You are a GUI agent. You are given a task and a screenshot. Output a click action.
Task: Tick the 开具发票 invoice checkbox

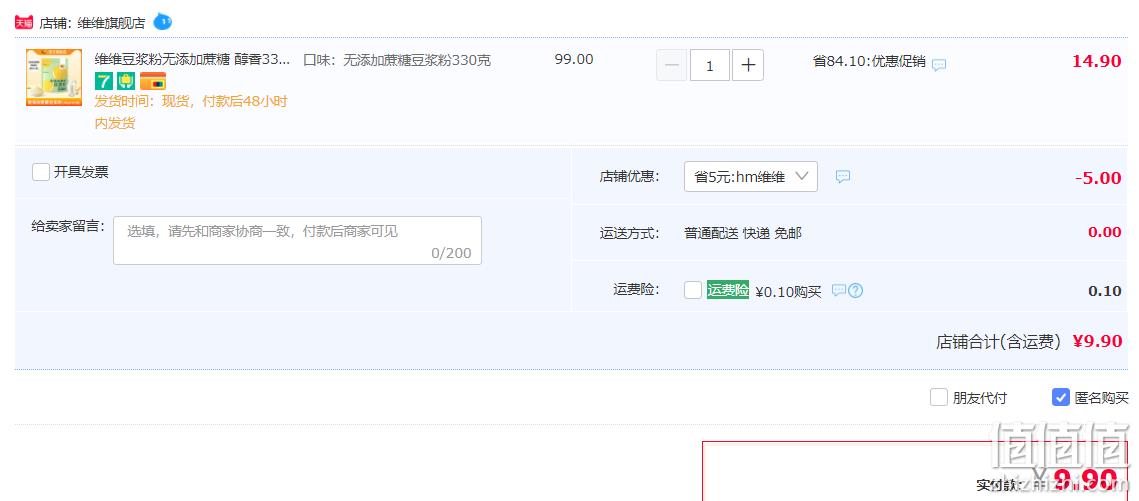(41, 172)
